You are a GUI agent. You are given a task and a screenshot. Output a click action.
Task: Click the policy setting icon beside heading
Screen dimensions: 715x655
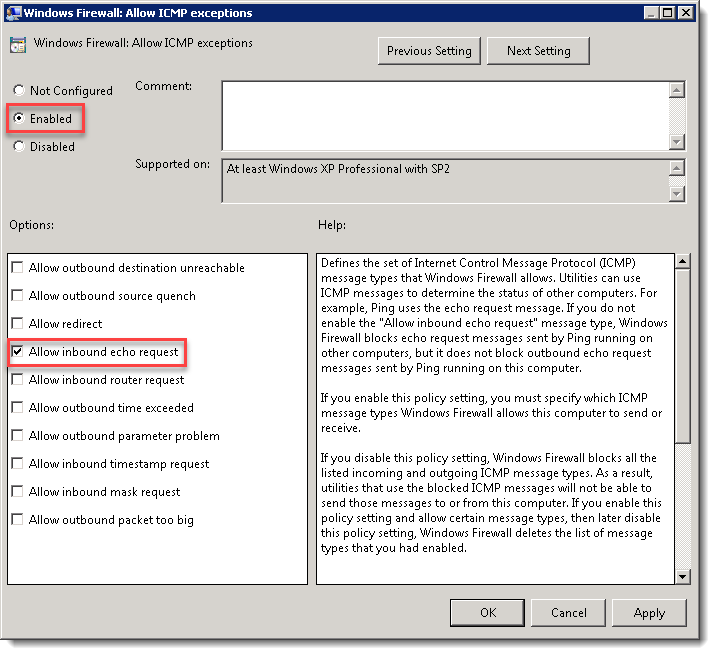(x=19, y=46)
